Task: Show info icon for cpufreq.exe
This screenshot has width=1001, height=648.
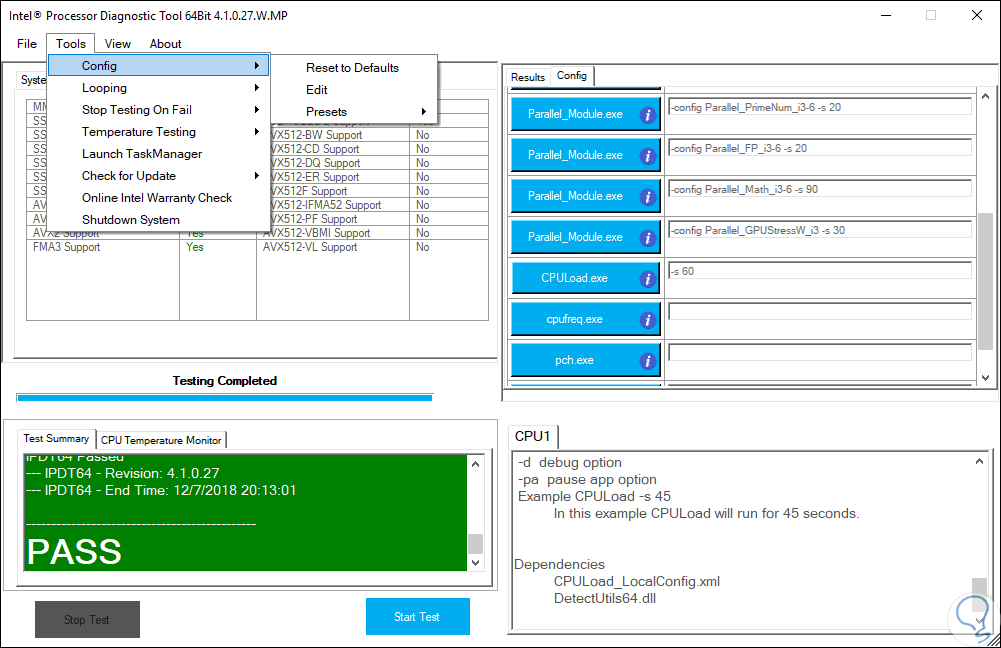Action: (647, 320)
